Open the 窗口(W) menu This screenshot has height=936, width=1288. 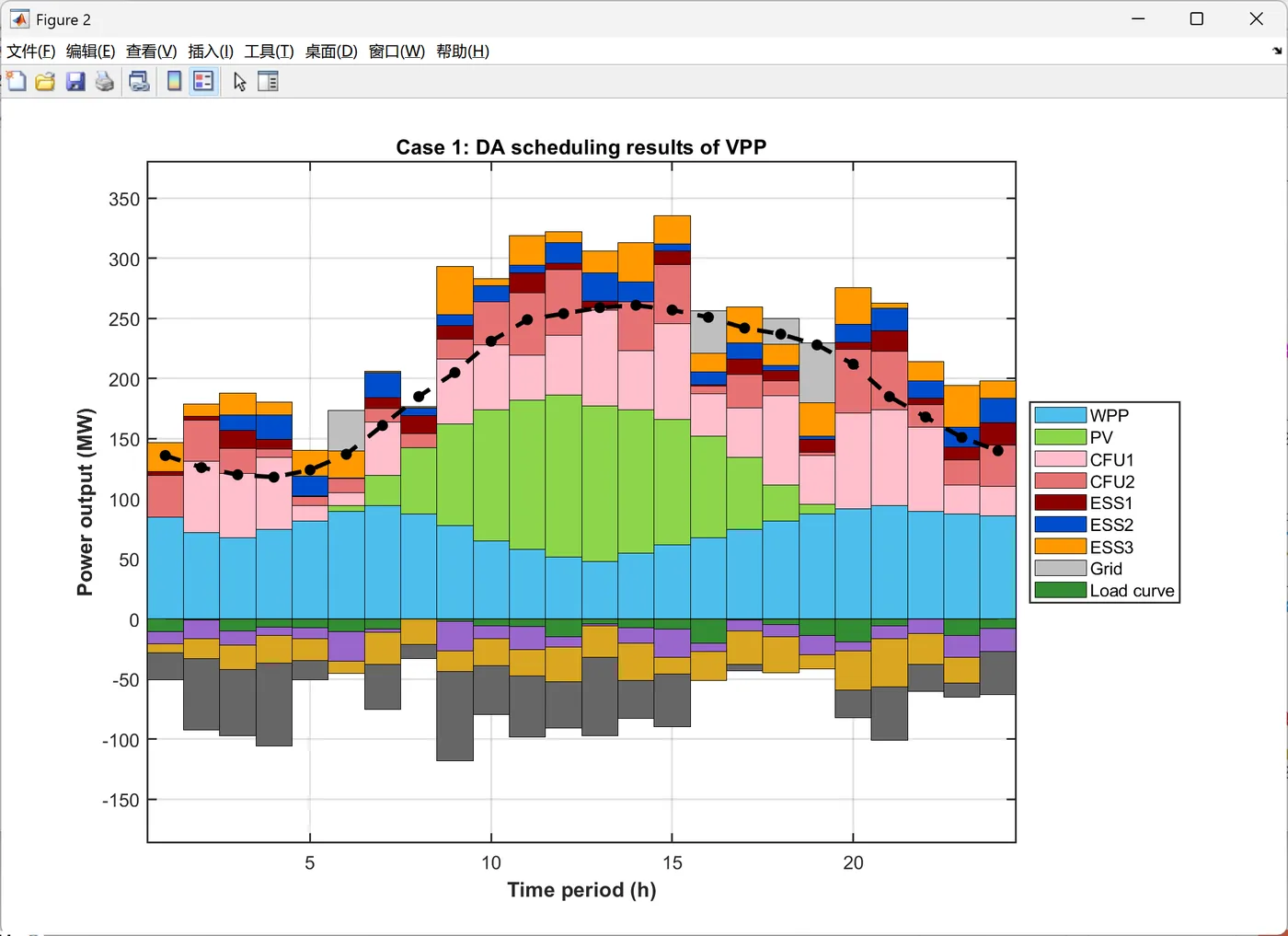point(397,52)
